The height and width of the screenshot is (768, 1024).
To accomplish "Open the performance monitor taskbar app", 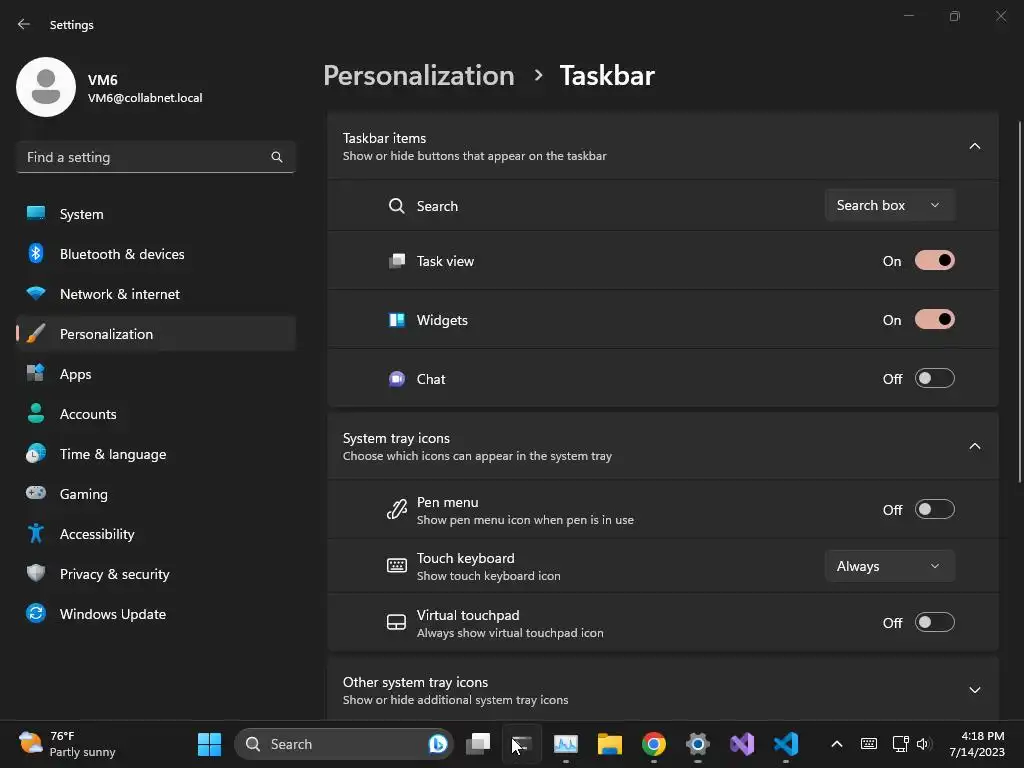I will pyautogui.click(x=566, y=744).
